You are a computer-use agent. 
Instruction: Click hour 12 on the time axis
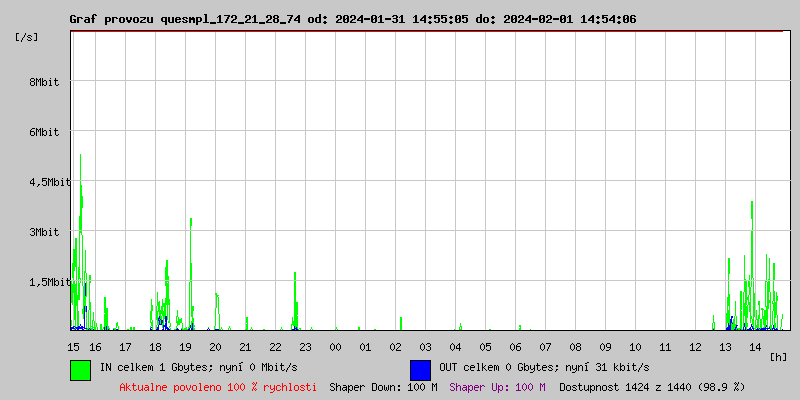tap(695, 347)
